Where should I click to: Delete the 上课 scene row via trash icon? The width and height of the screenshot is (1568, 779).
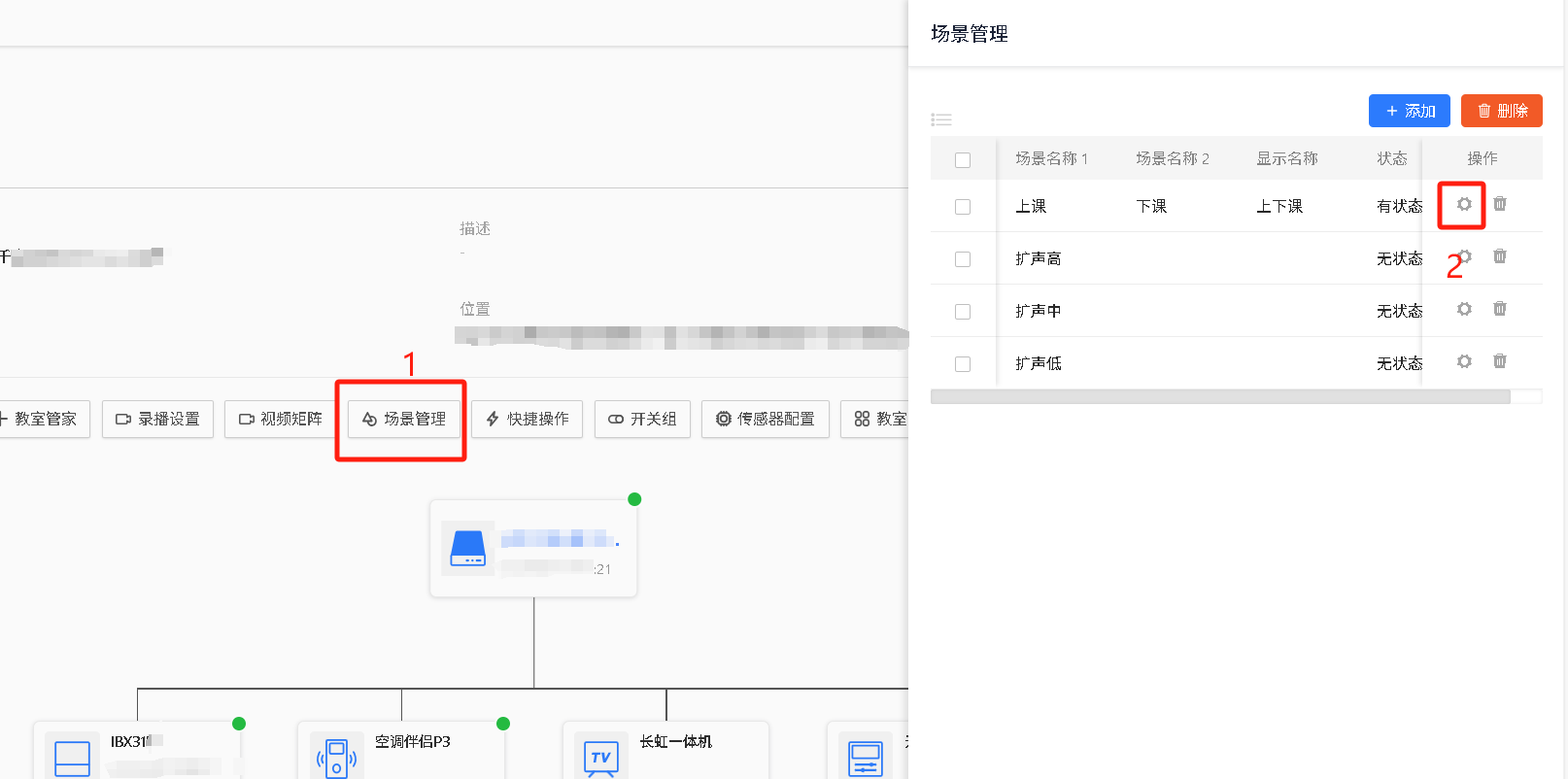coord(1500,204)
